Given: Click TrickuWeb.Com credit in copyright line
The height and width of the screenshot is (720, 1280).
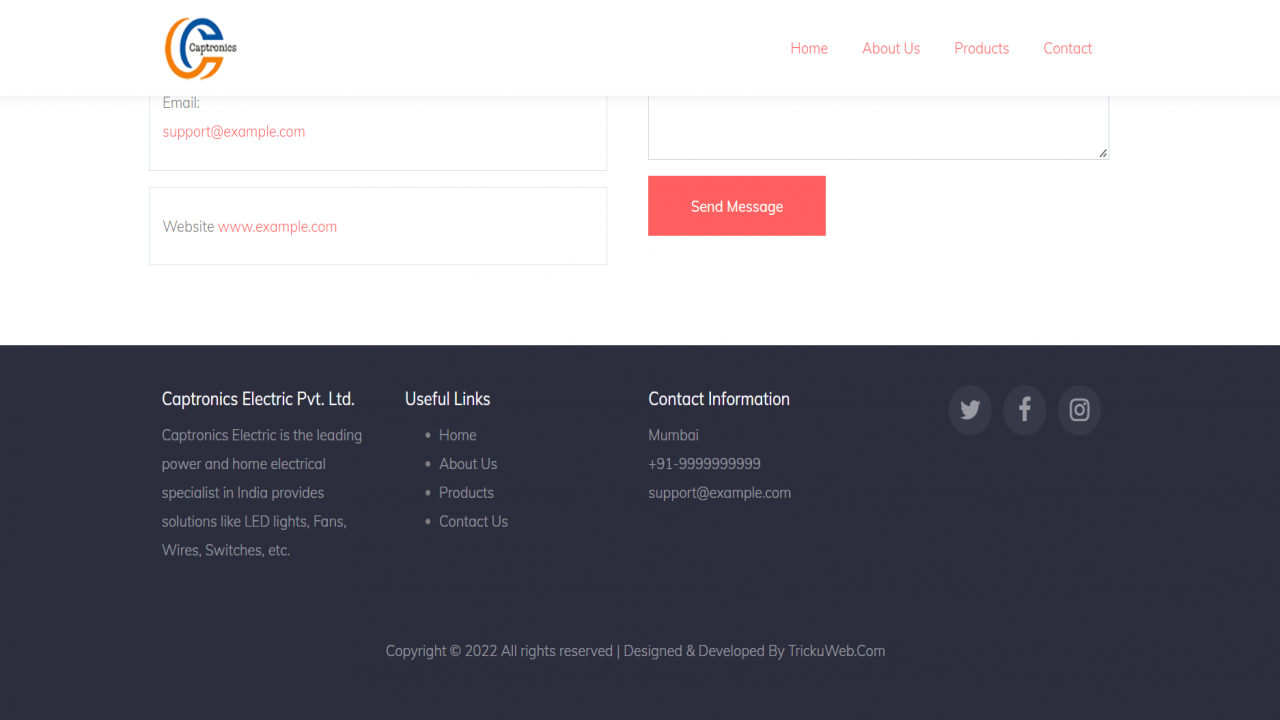Looking at the screenshot, I should pyautogui.click(x=836, y=651).
